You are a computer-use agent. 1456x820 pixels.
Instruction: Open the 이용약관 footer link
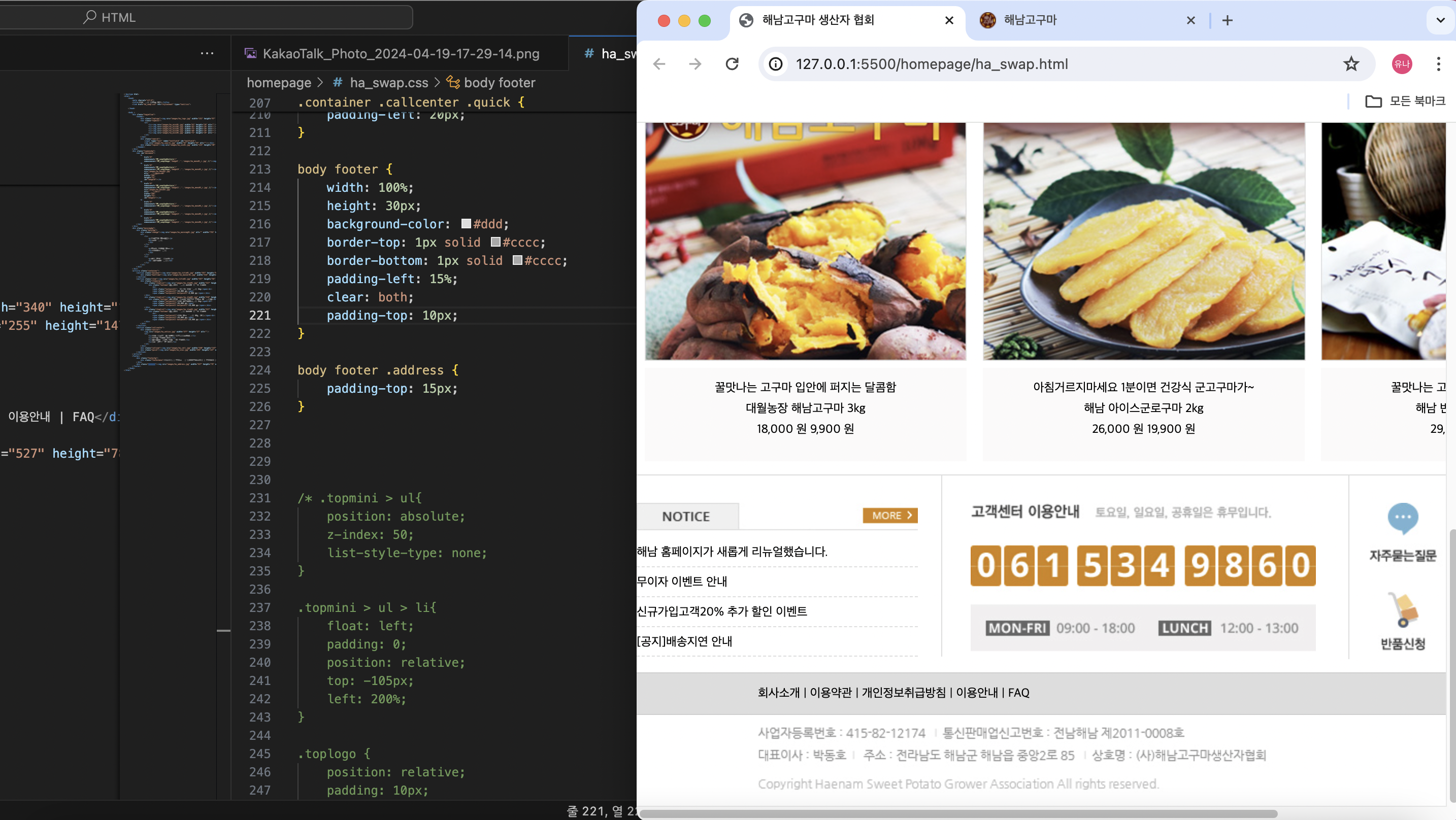pos(831,692)
